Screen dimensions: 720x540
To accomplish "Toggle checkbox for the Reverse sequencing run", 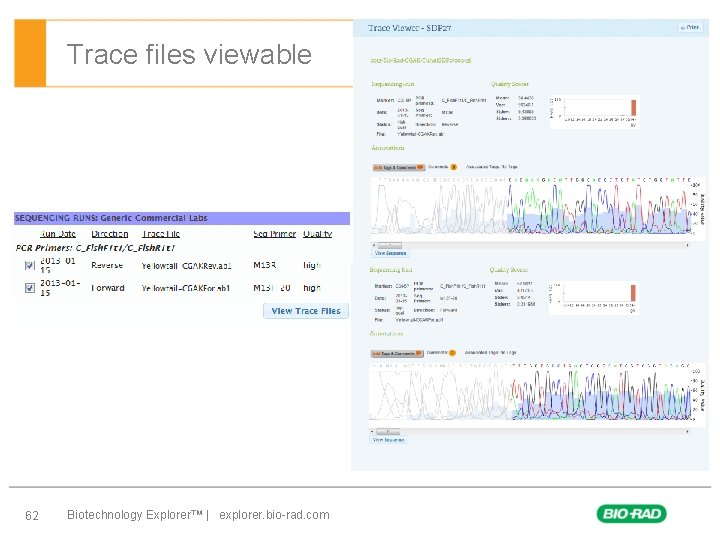I will point(29,265).
